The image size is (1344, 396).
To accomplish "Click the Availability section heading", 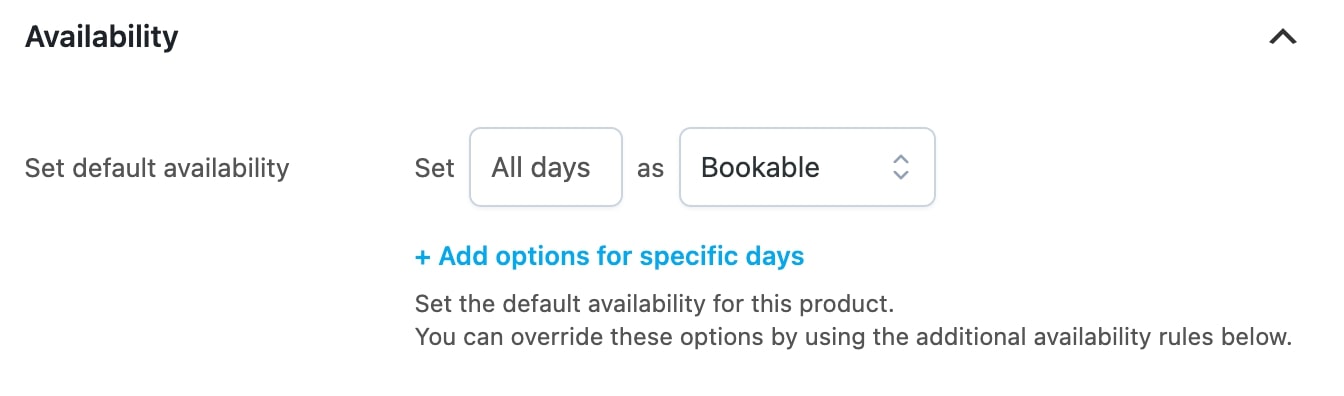I will click(101, 37).
